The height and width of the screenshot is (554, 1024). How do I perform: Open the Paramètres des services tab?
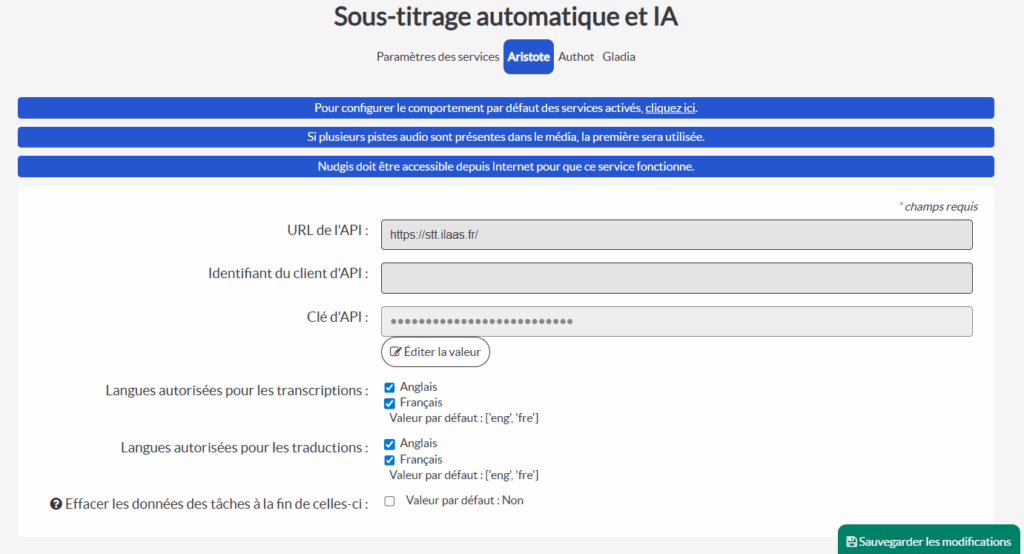(438, 57)
